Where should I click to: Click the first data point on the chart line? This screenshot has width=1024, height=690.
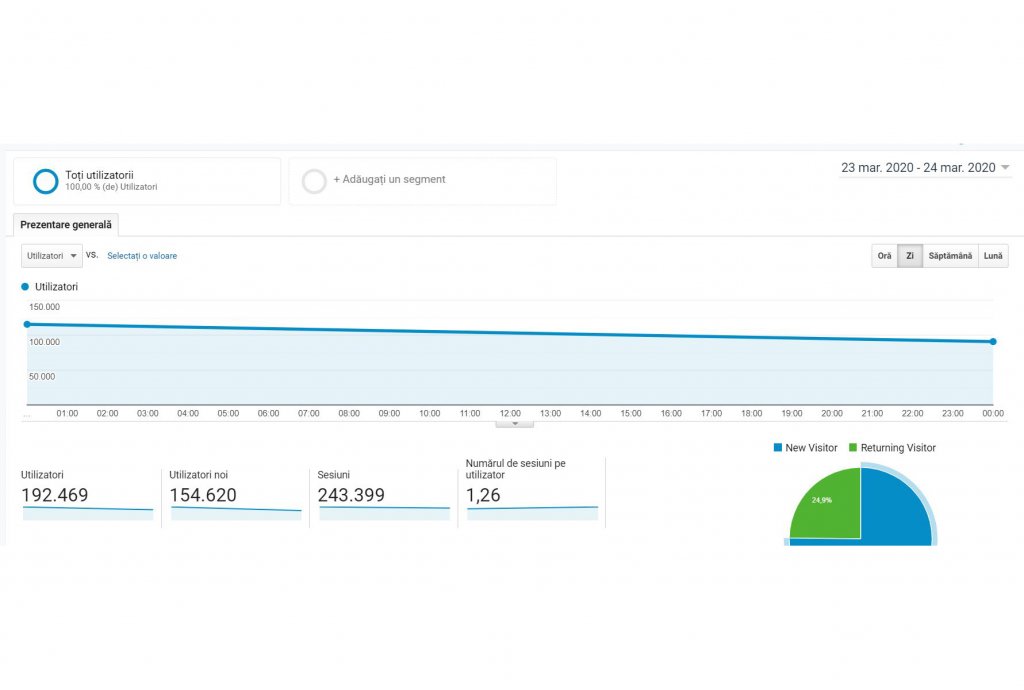coord(27,324)
